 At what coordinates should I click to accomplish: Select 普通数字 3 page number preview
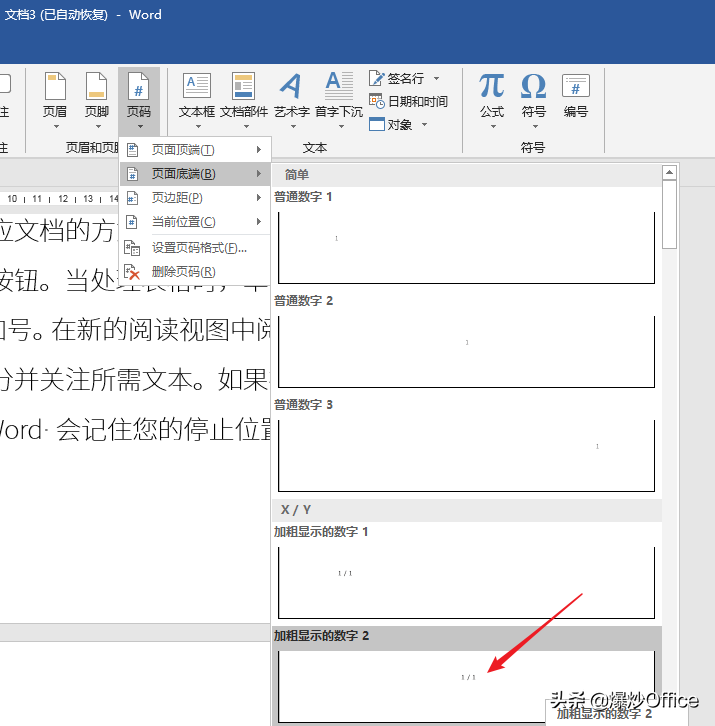tap(466, 456)
